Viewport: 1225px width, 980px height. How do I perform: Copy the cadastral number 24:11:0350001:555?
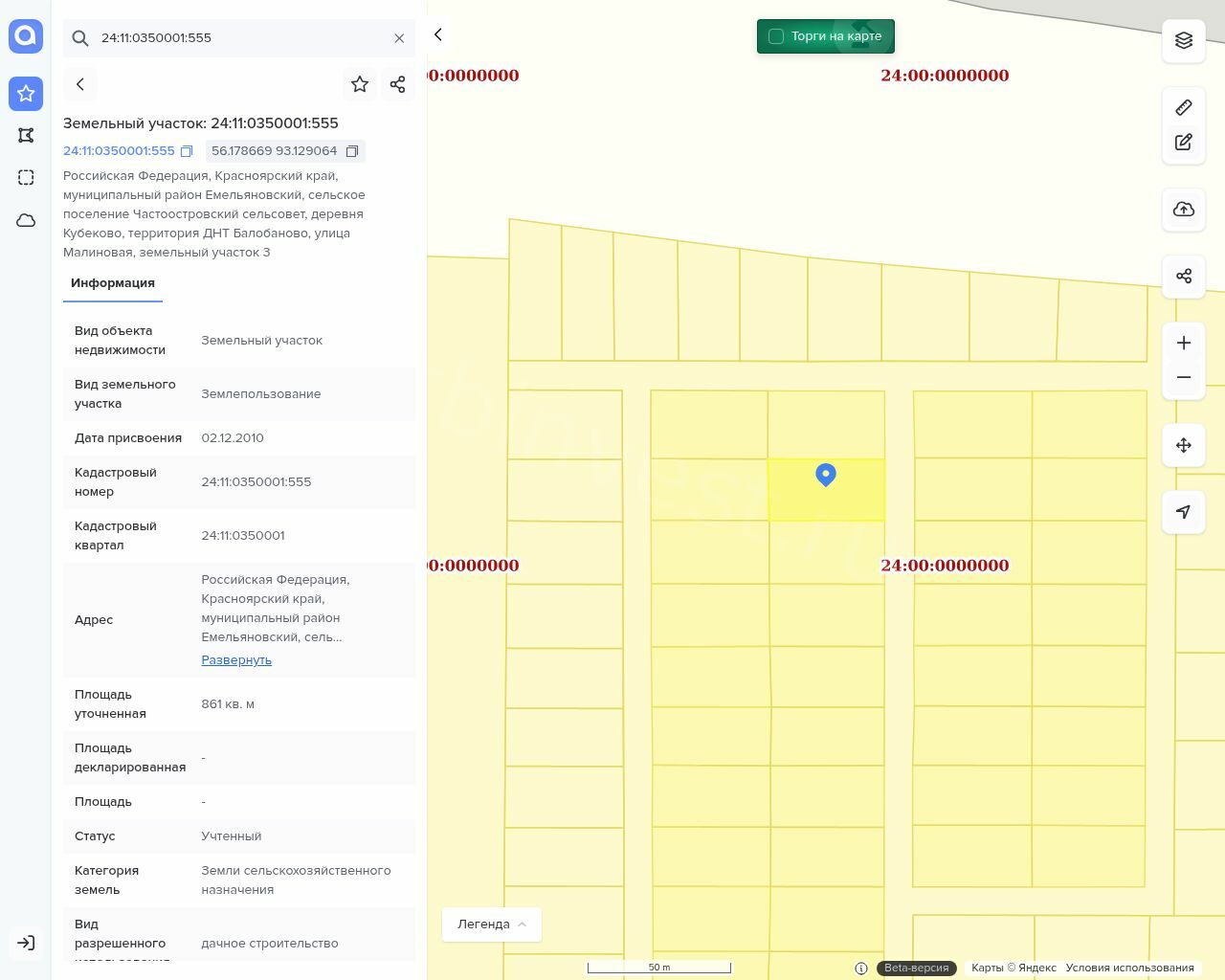coord(187,151)
